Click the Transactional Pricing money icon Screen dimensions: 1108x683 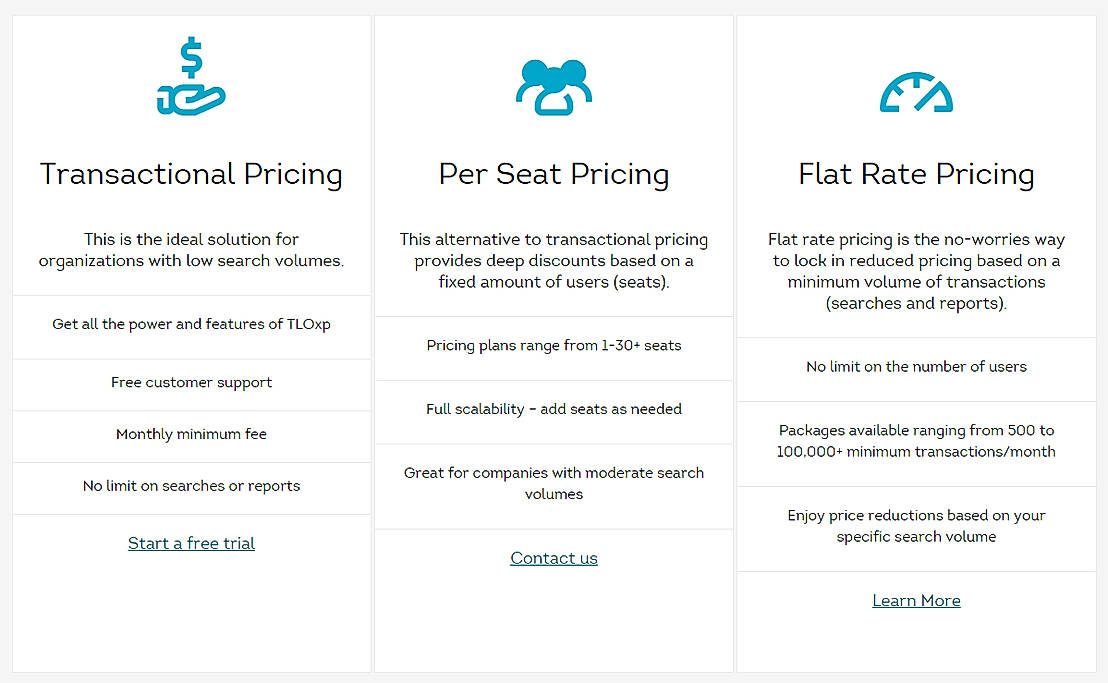191,75
